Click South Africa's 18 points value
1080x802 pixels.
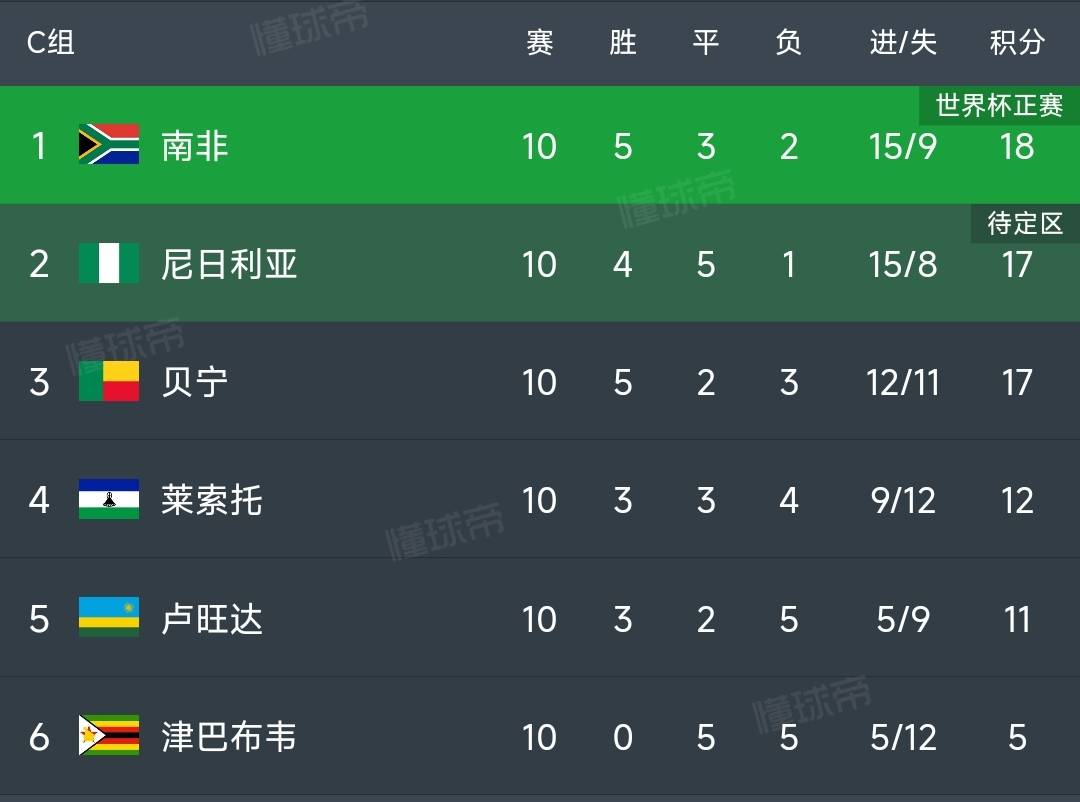tap(1017, 146)
